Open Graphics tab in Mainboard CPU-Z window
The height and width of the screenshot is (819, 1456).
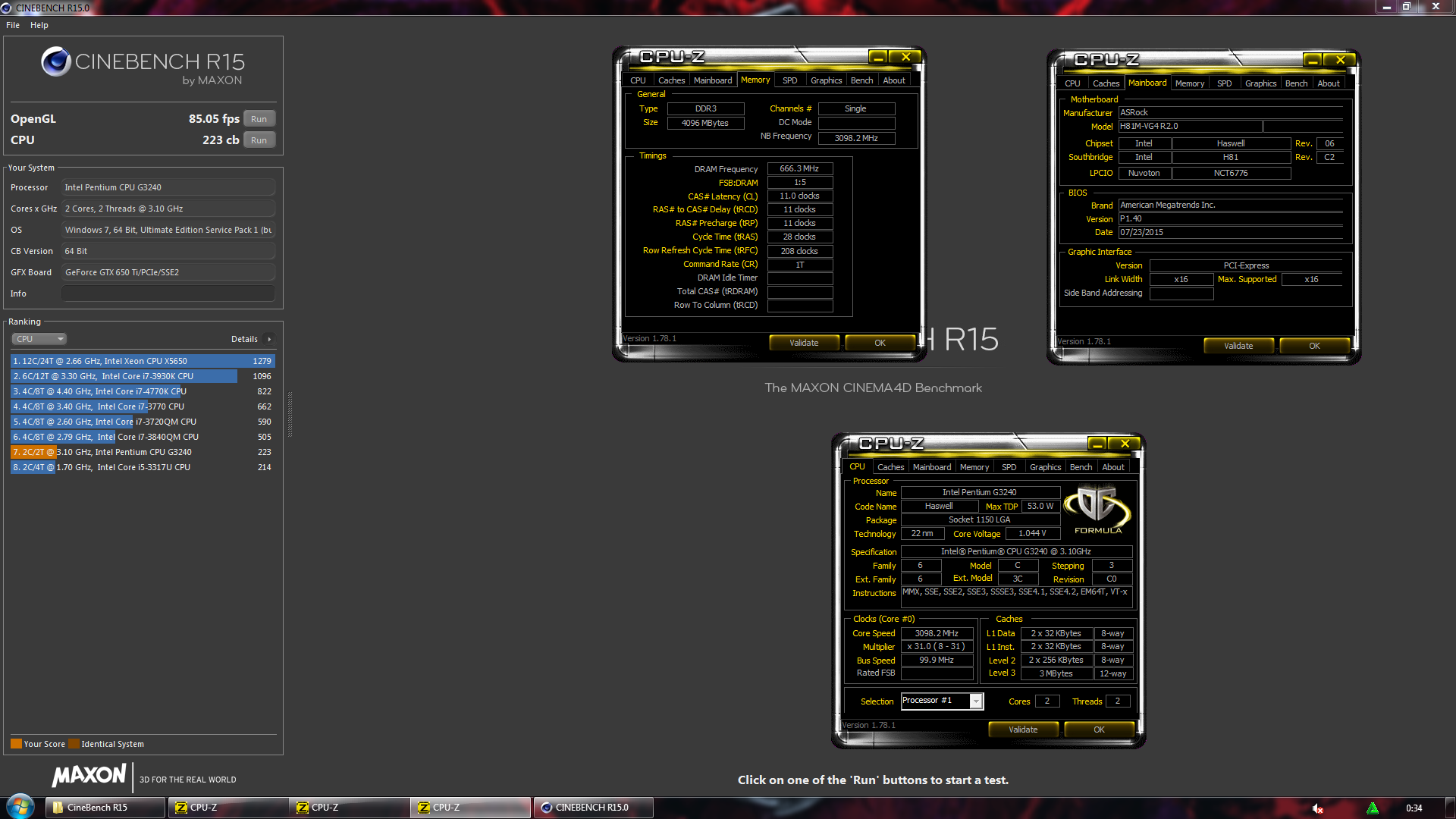(1260, 83)
